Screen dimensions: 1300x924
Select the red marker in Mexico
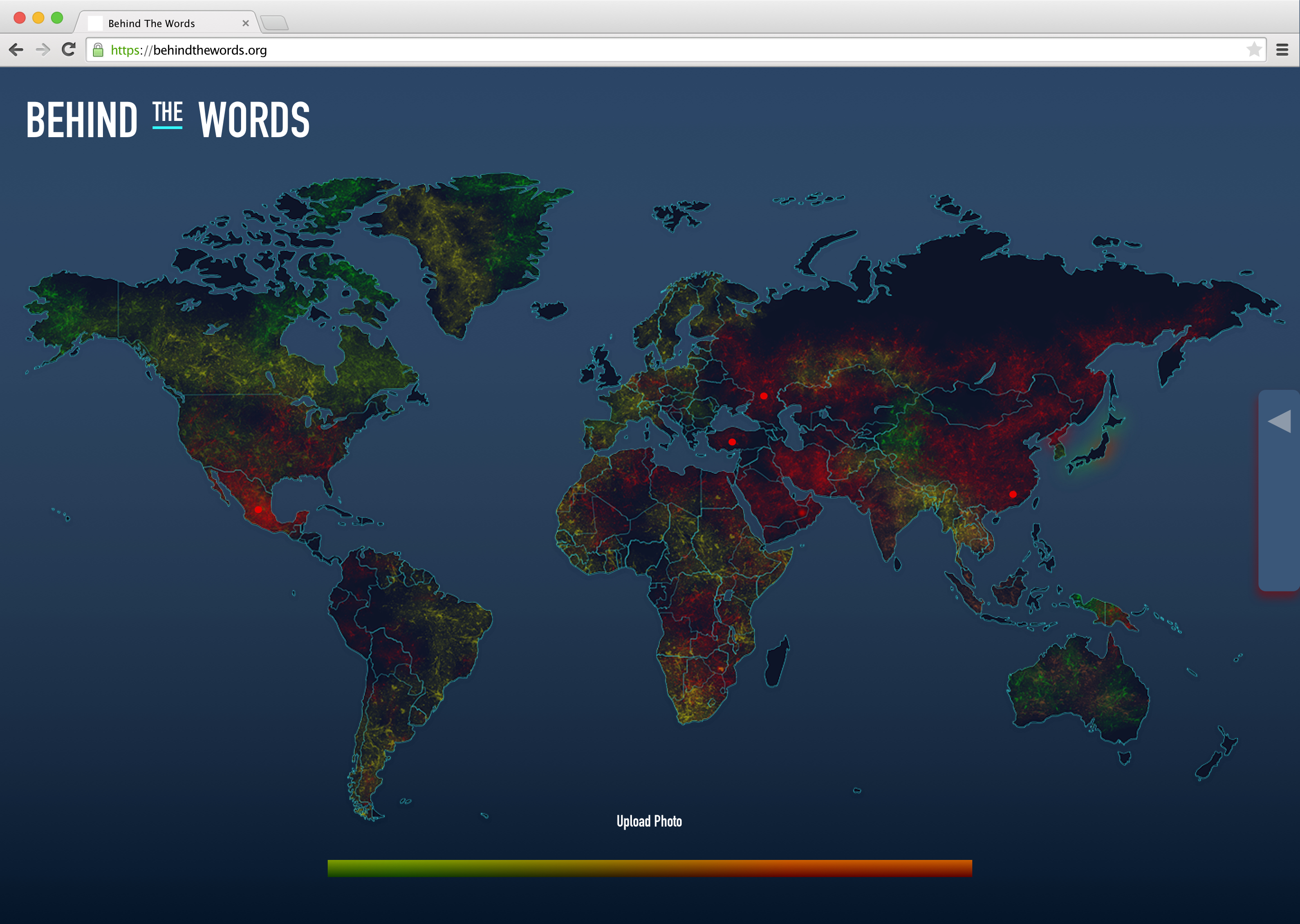pos(258,510)
